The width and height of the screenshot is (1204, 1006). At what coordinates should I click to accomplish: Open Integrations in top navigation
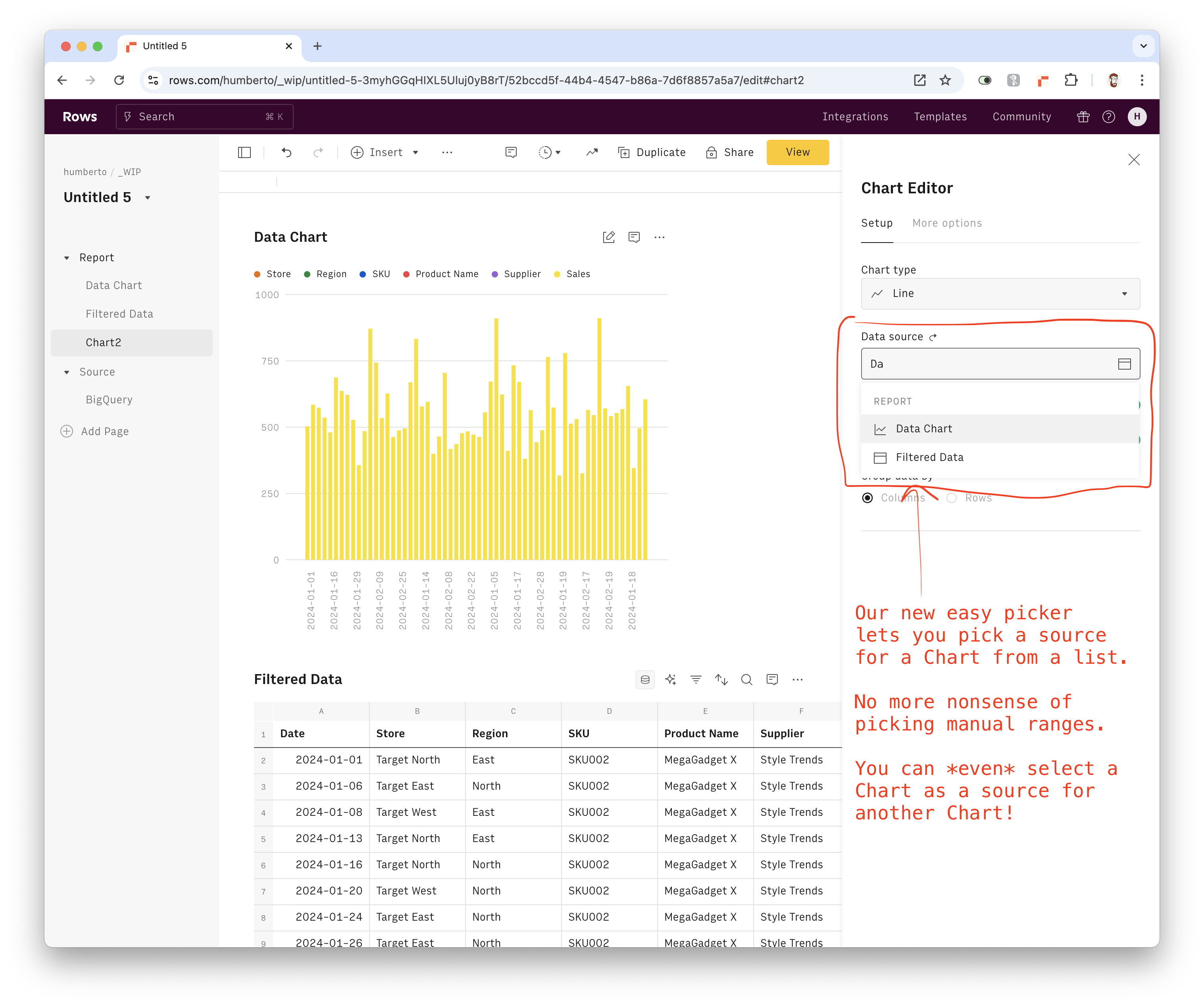pos(855,116)
